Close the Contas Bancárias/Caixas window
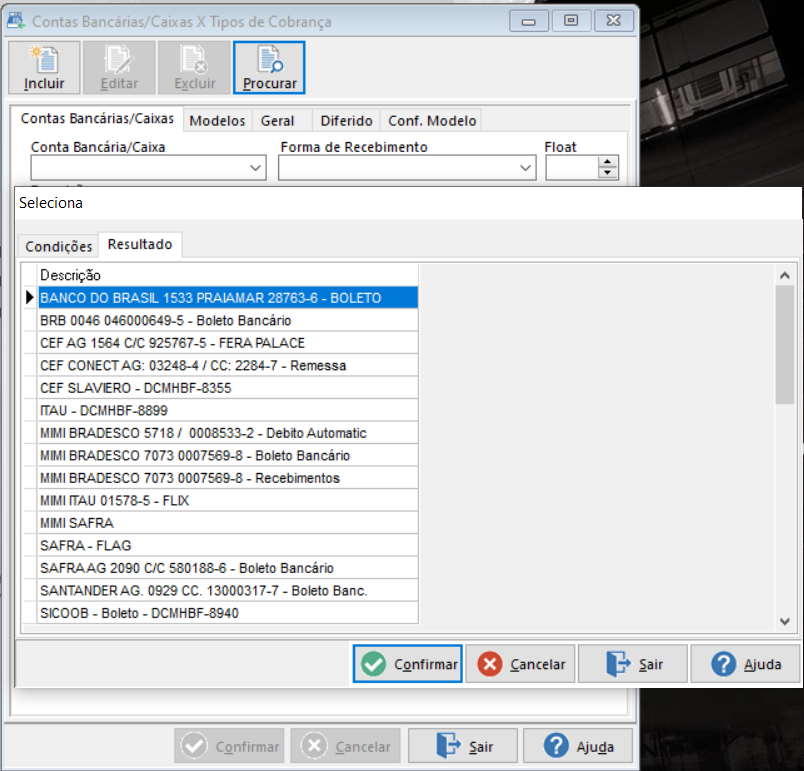 coord(613,21)
